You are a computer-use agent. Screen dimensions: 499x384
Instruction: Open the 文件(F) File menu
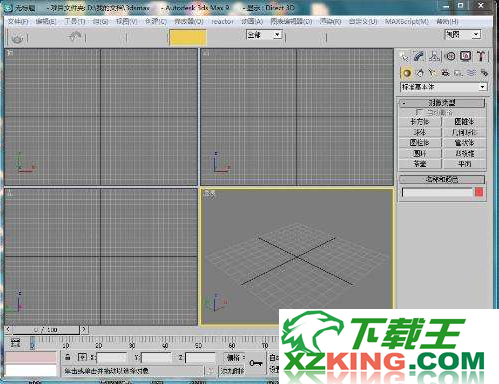coord(18,22)
